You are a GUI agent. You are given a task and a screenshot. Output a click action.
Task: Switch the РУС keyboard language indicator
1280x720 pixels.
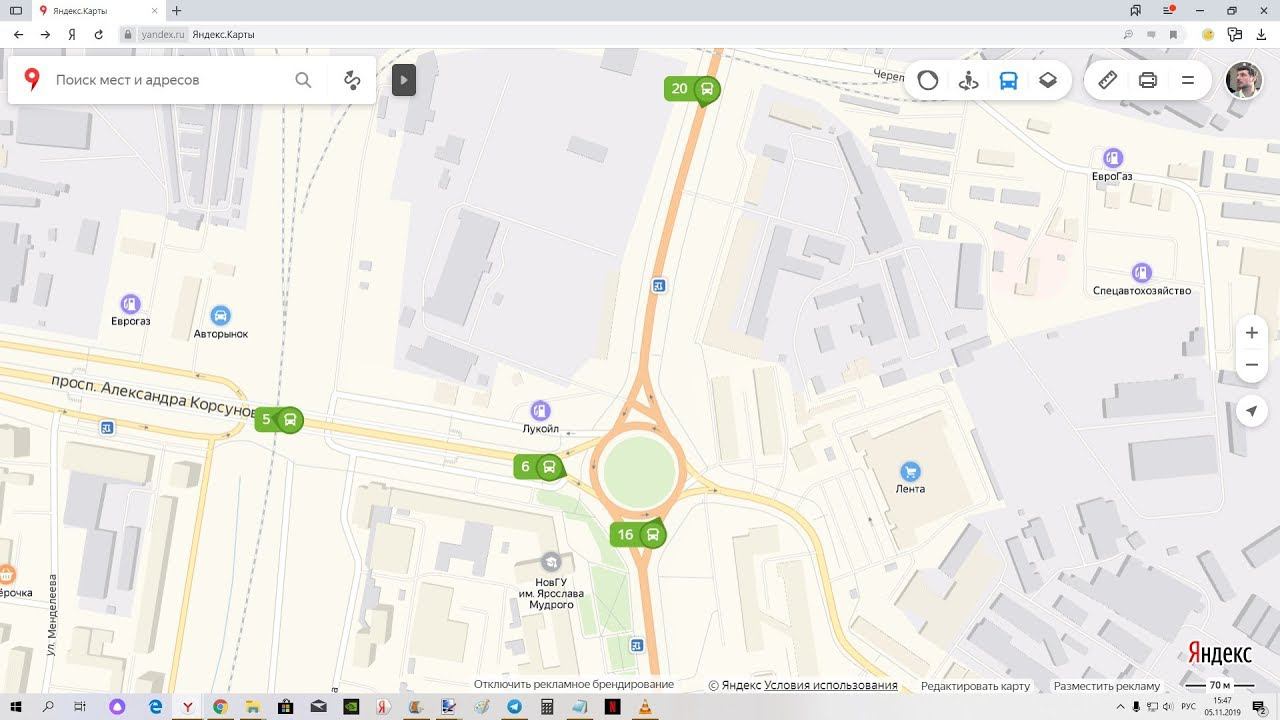click(1189, 707)
